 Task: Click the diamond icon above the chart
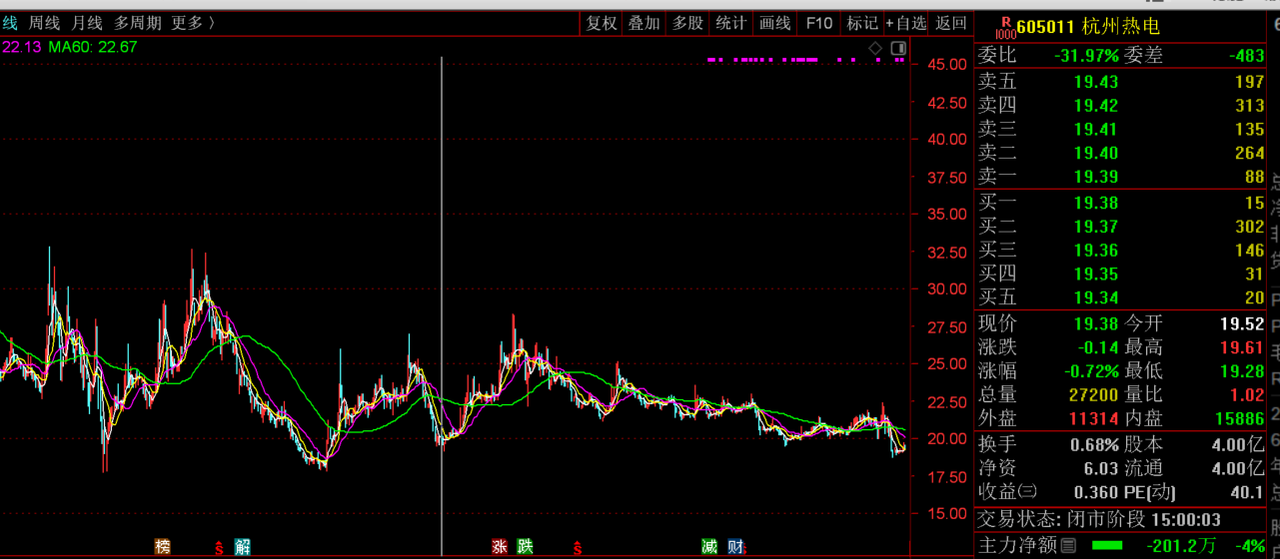pyautogui.click(x=876, y=48)
